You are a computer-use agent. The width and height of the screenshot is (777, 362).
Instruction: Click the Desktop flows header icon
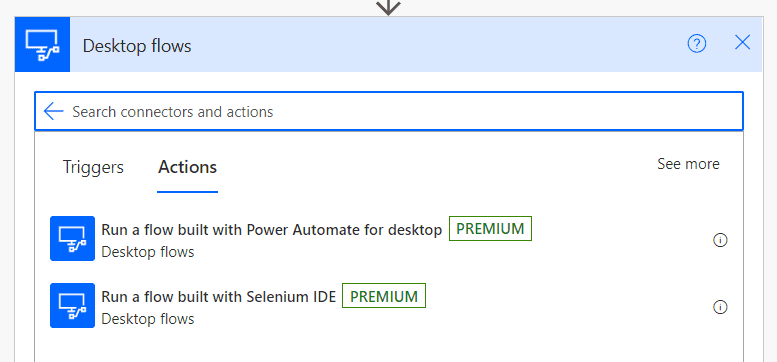pos(43,45)
